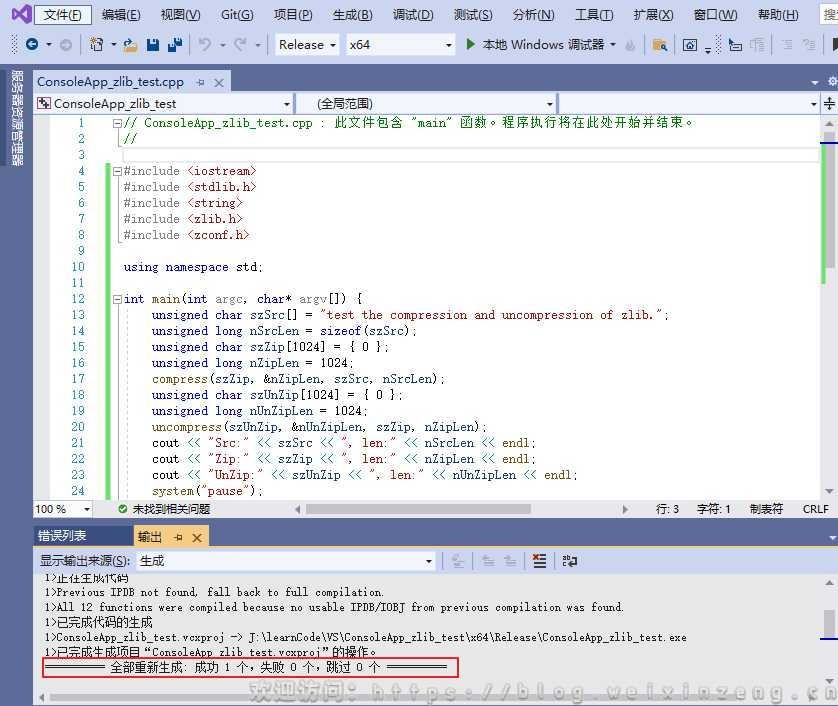The height and width of the screenshot is (706, 838).
Task: Open the Release configuration dropdown
Action: [x=306, y=45]
